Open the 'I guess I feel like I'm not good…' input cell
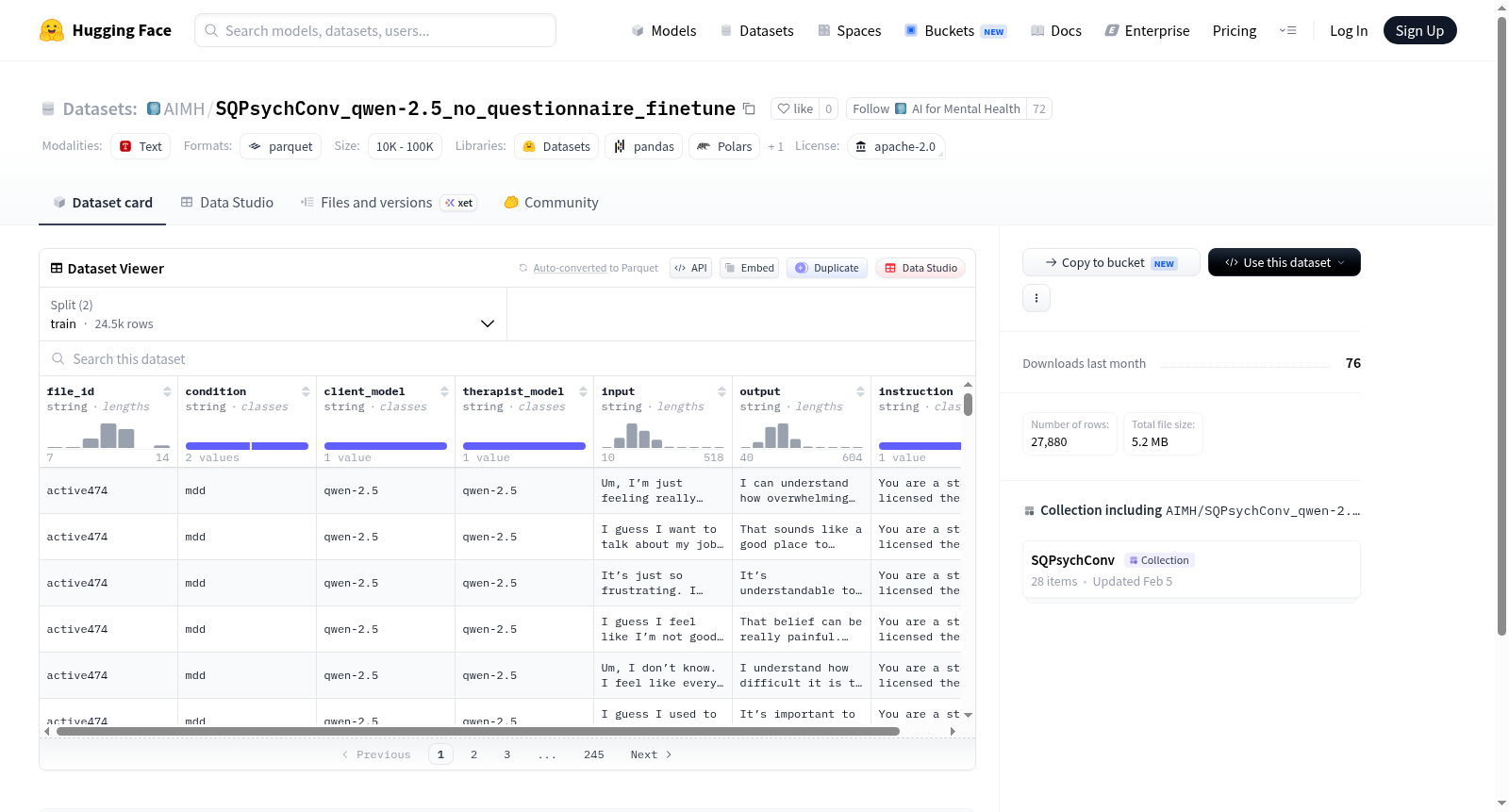 pos(663,629)
